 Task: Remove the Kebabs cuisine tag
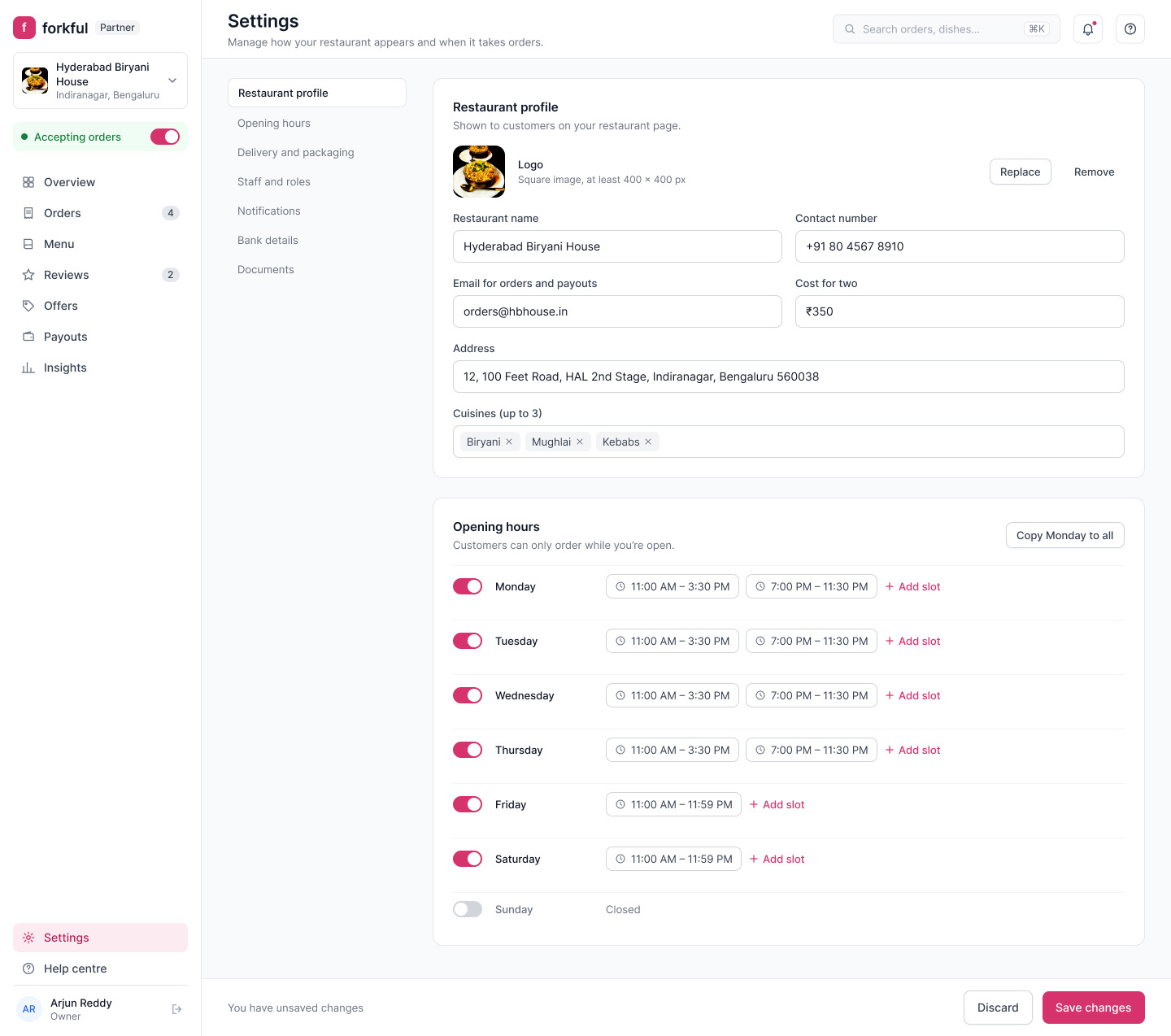click(x=648, y=442)
